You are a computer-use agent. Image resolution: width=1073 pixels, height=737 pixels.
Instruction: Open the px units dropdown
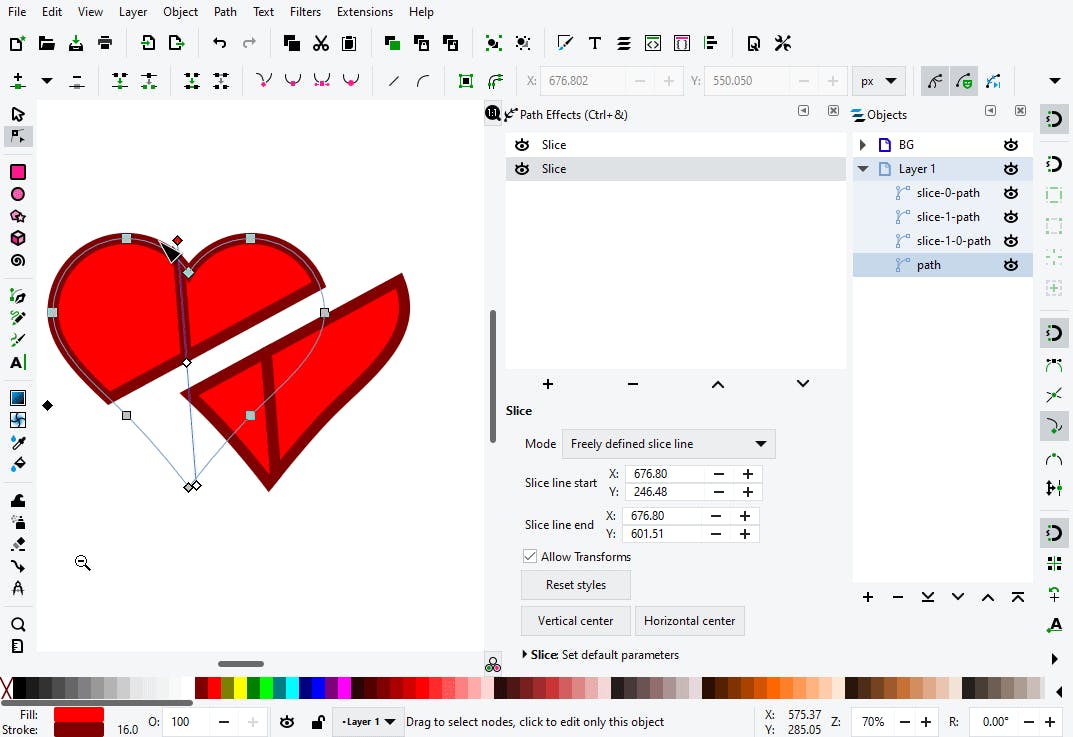(879, 81)
